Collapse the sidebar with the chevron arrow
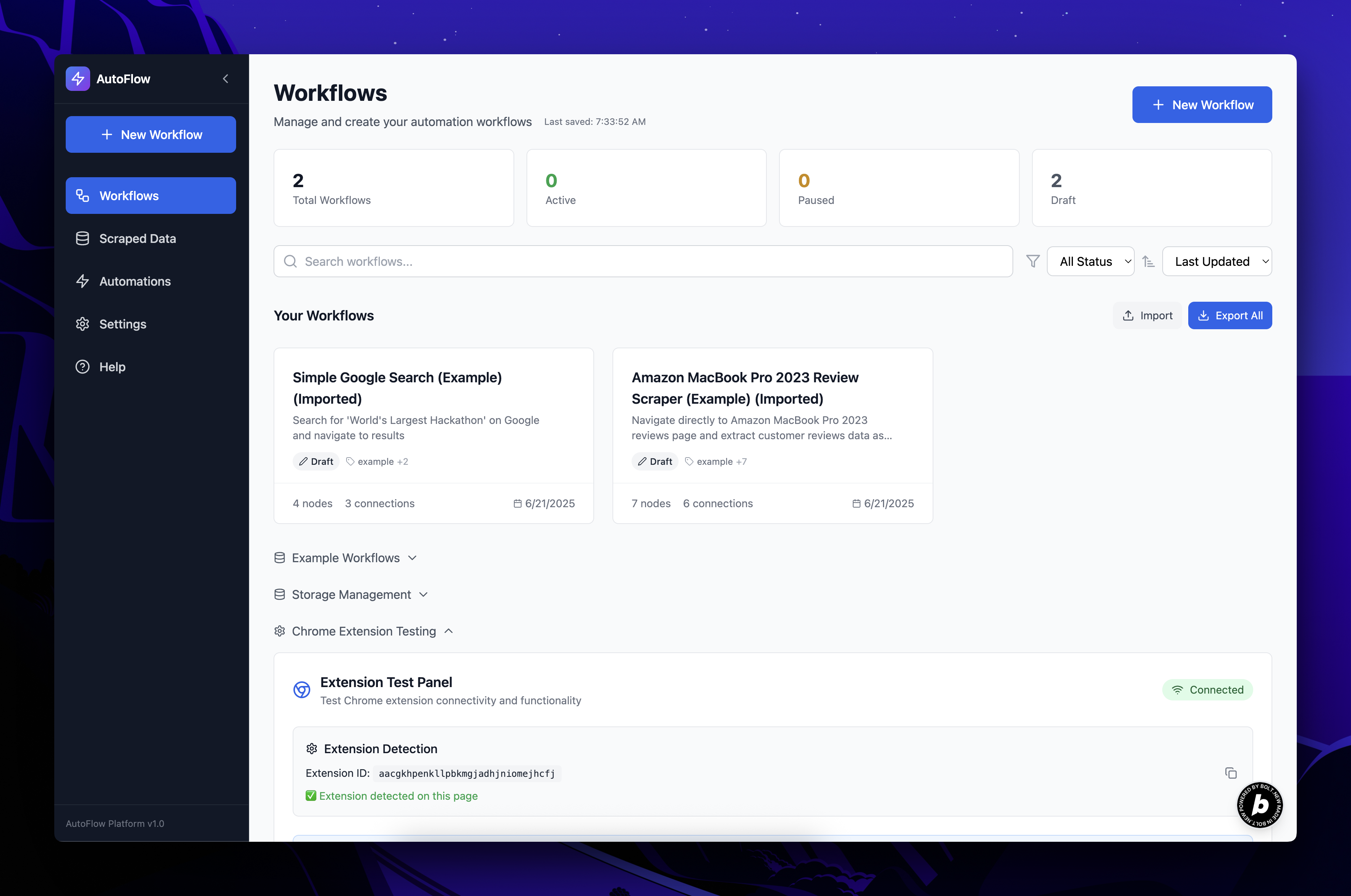The image size is (1351, 896). [225, 79]
